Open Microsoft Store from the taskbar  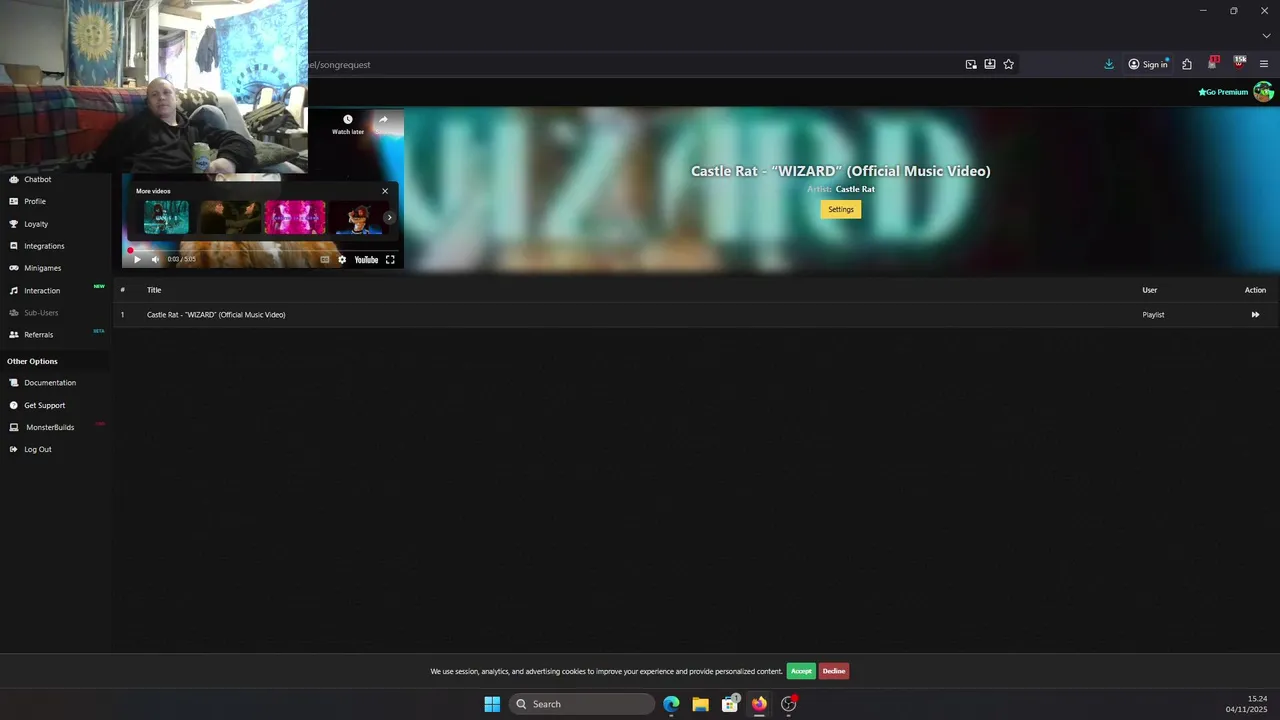(x=730, y=704)
